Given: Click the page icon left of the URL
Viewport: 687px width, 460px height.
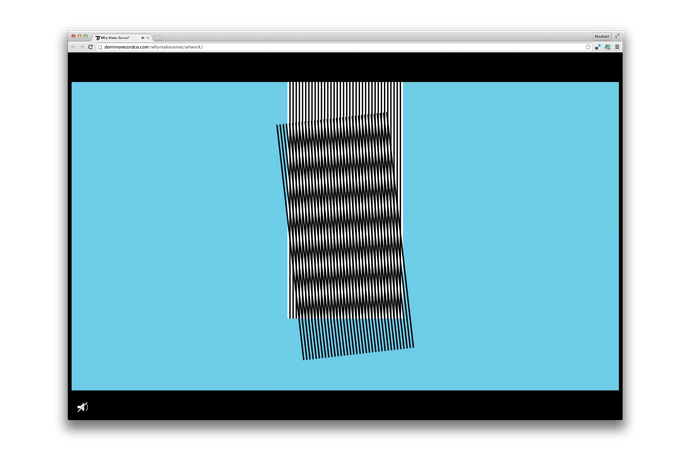Looking at the screenshot, I should 100,47.
